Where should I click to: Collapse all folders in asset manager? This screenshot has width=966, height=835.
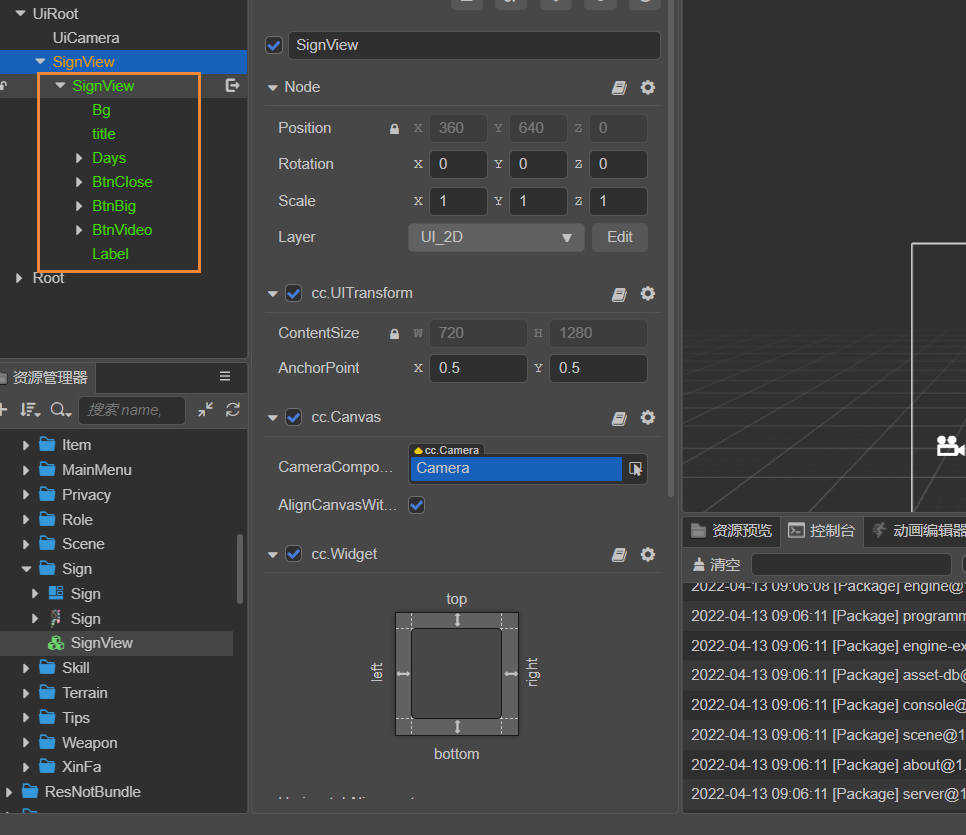(x=205, y=409)
